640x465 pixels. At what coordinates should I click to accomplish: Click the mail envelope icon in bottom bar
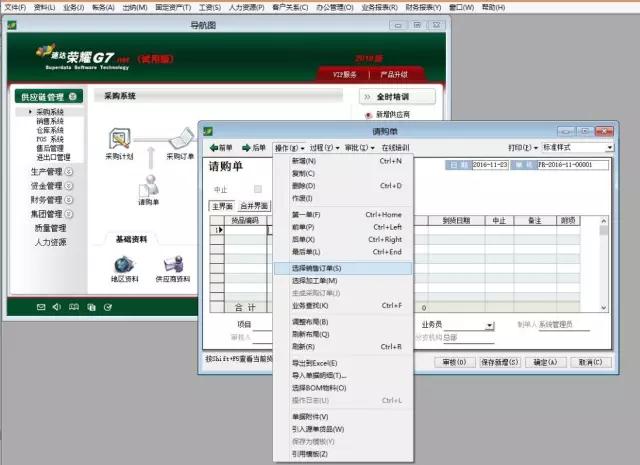41,307
